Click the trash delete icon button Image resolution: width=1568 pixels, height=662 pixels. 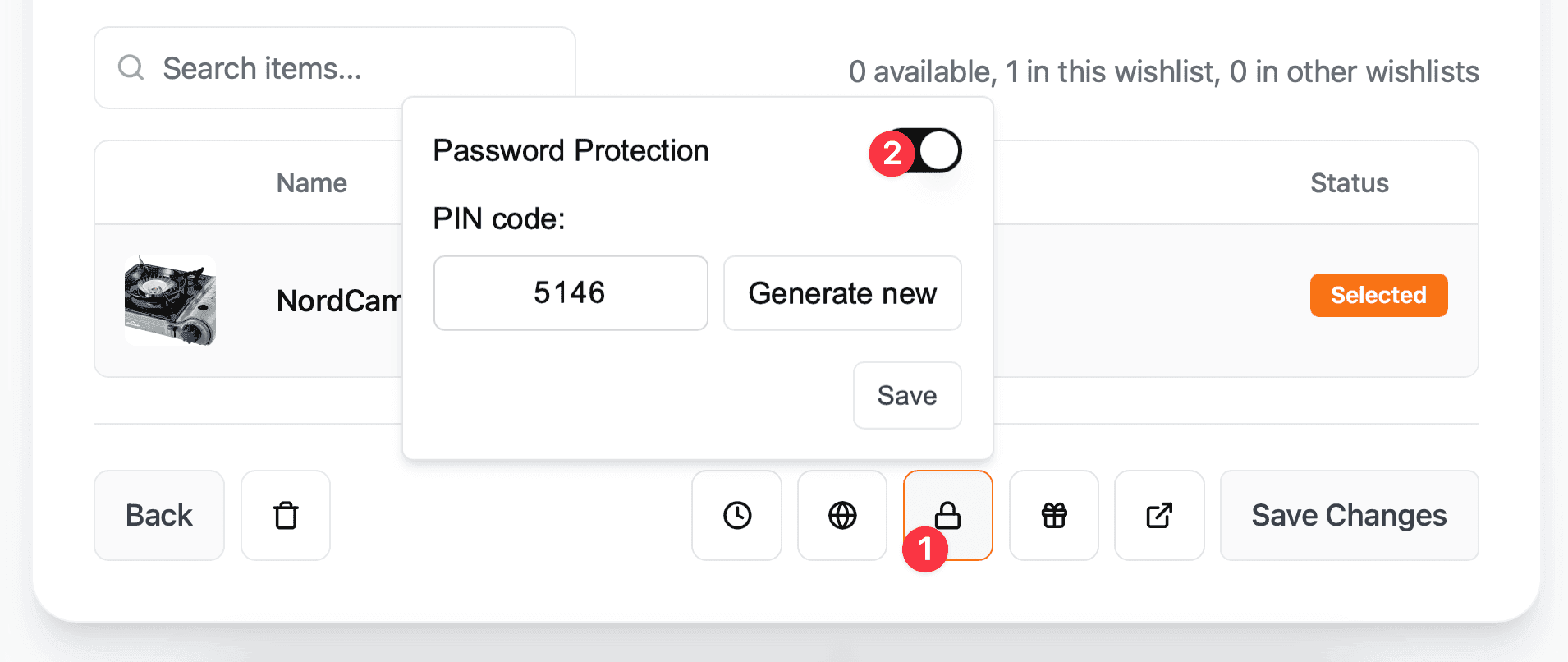[286, 515]
